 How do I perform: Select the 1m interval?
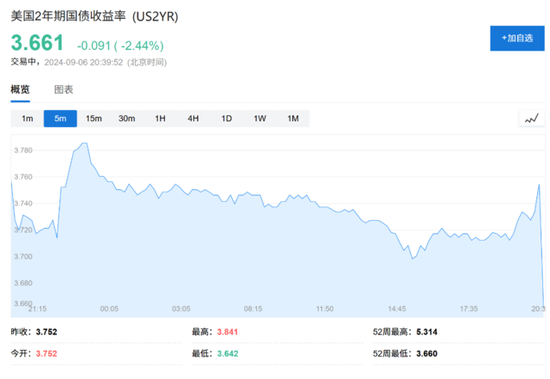pyautogui.click(x=27, y=119)
